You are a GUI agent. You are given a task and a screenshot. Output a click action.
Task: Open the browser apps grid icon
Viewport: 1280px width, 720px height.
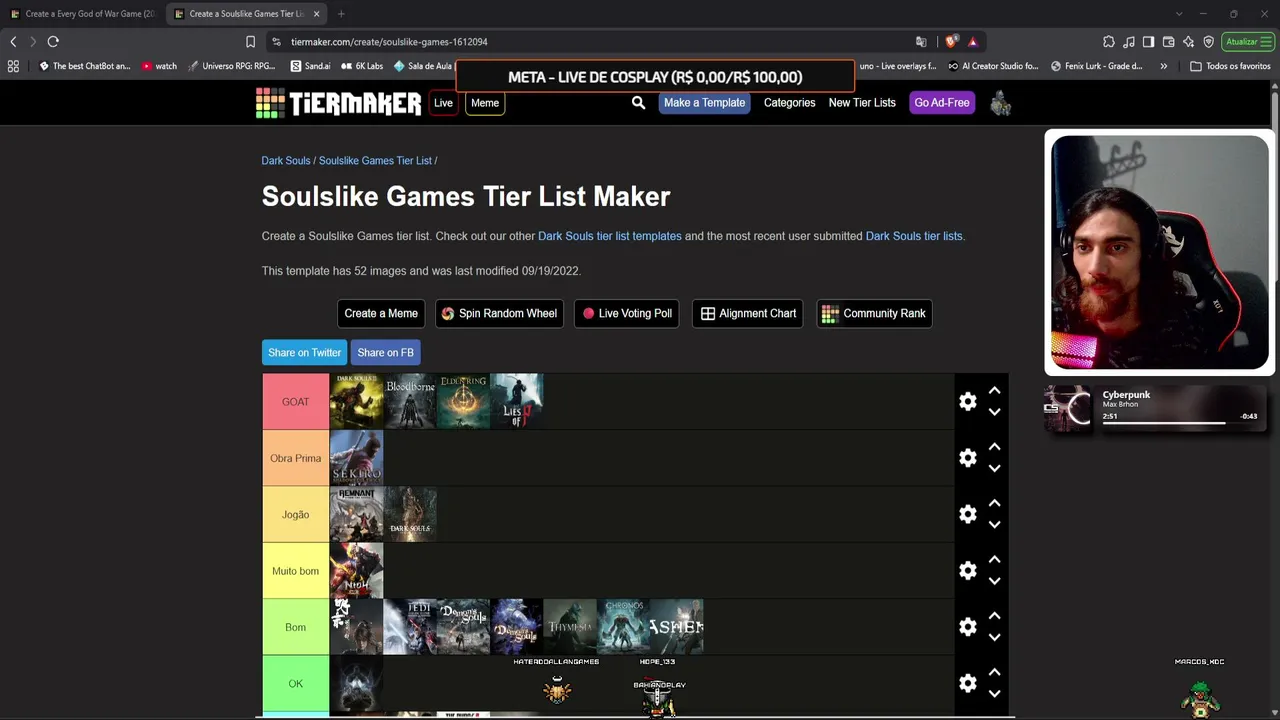tap(13, 66)
